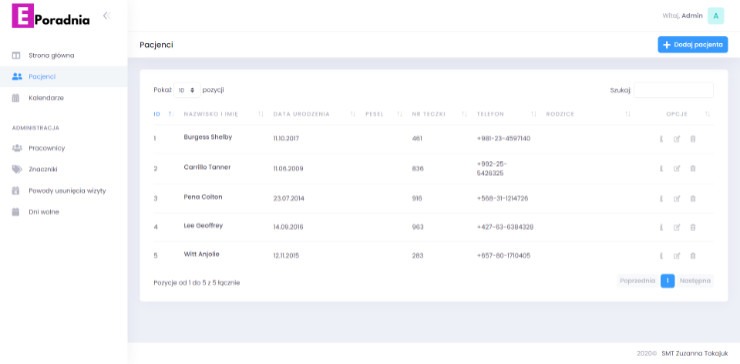Click the Kalendarze calendar icon
Image resolution: width=740 pixels, height=364 pixels.
point(16,98)
